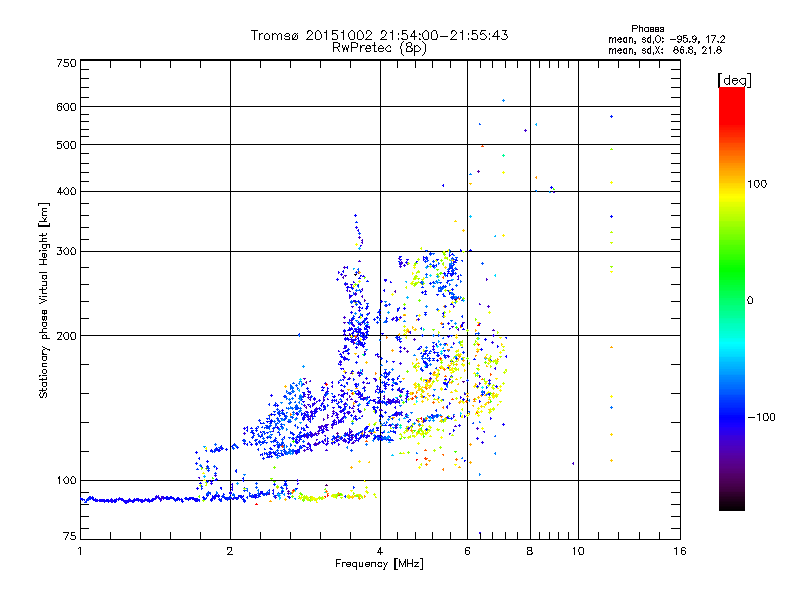Image resolution: width=800 pixels, height=600 pixels.
Task: Click the '0' colorbar tick label
Action: click(750, 301)
